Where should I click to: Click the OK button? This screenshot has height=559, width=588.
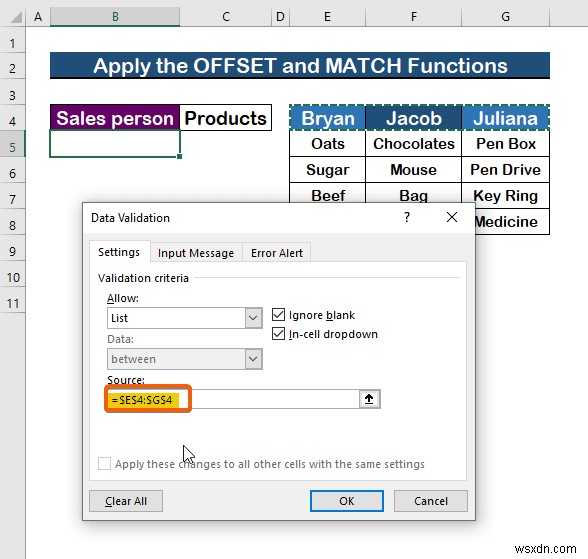tap(346, 501)
